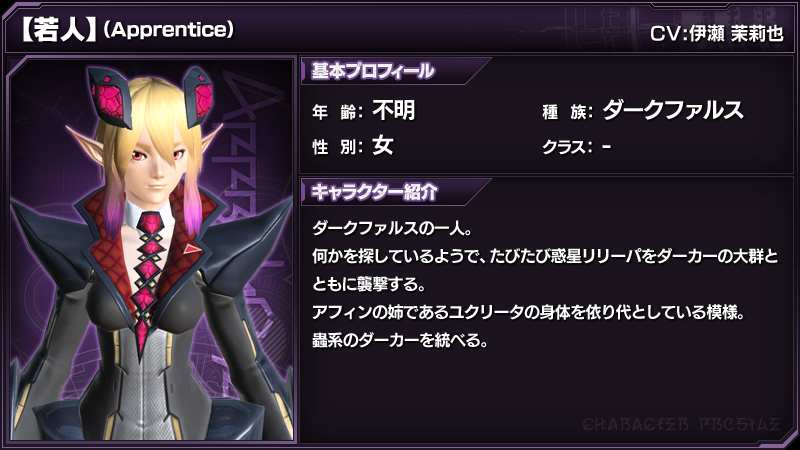
Task: Click the ダークファルスの一人 description line
Action: (x=392, y=228)
